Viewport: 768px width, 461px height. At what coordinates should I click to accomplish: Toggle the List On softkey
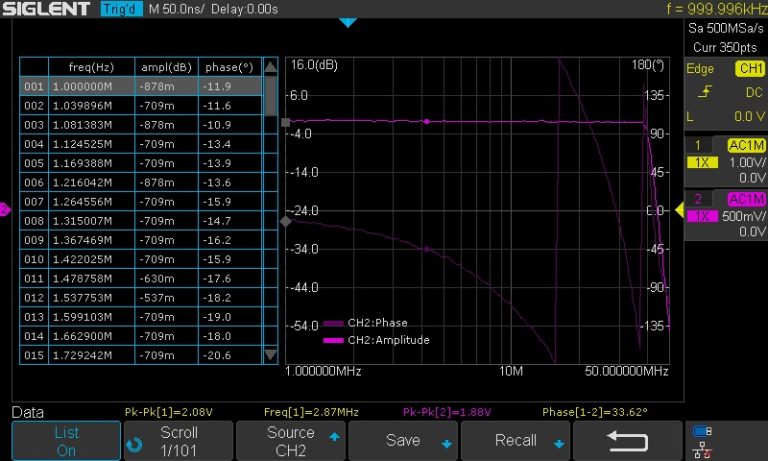click(x=66, y=440)
